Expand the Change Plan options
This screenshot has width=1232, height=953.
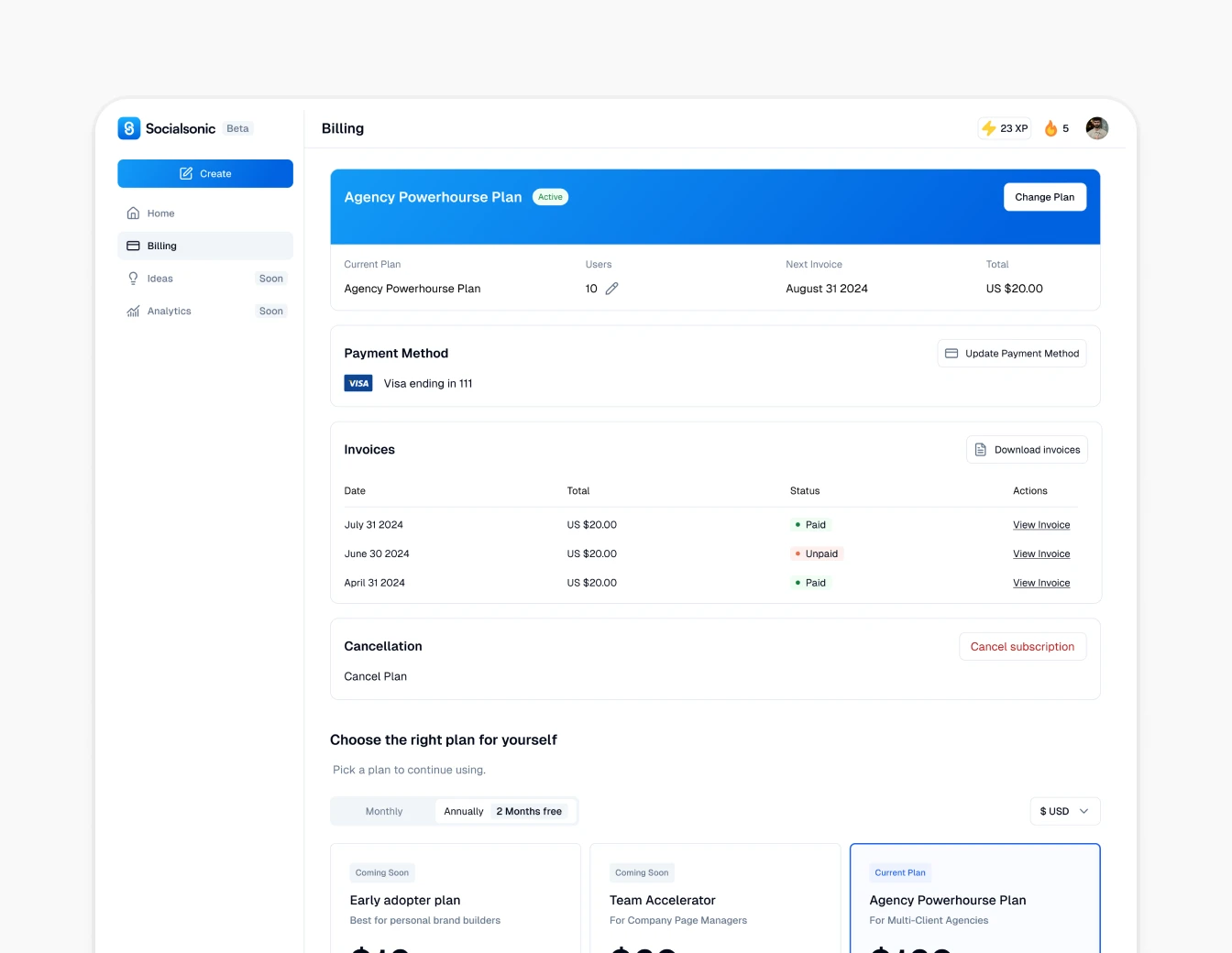tap(1044, 196)
